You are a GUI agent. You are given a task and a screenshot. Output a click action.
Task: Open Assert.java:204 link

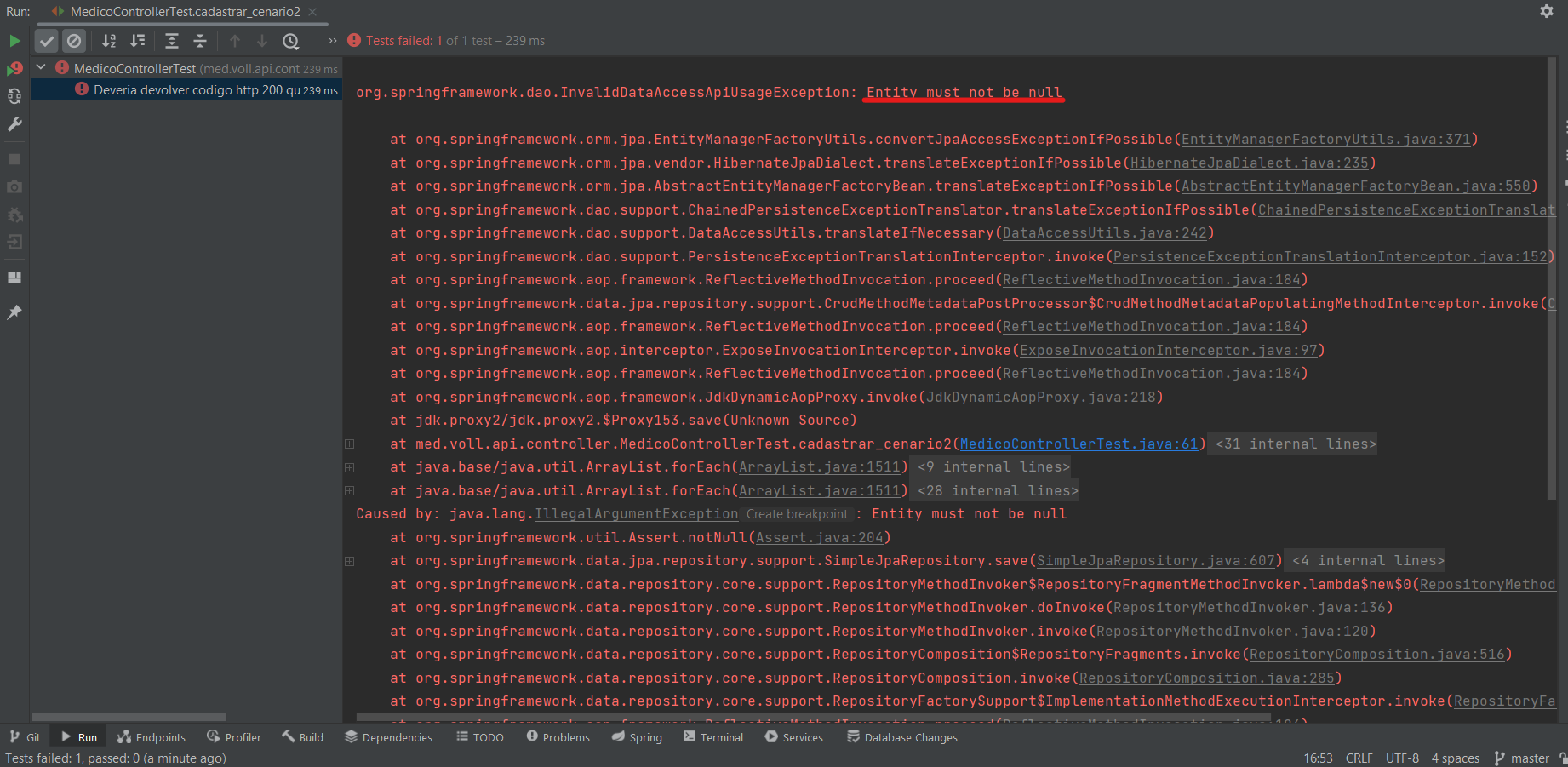tap(819, 537)
